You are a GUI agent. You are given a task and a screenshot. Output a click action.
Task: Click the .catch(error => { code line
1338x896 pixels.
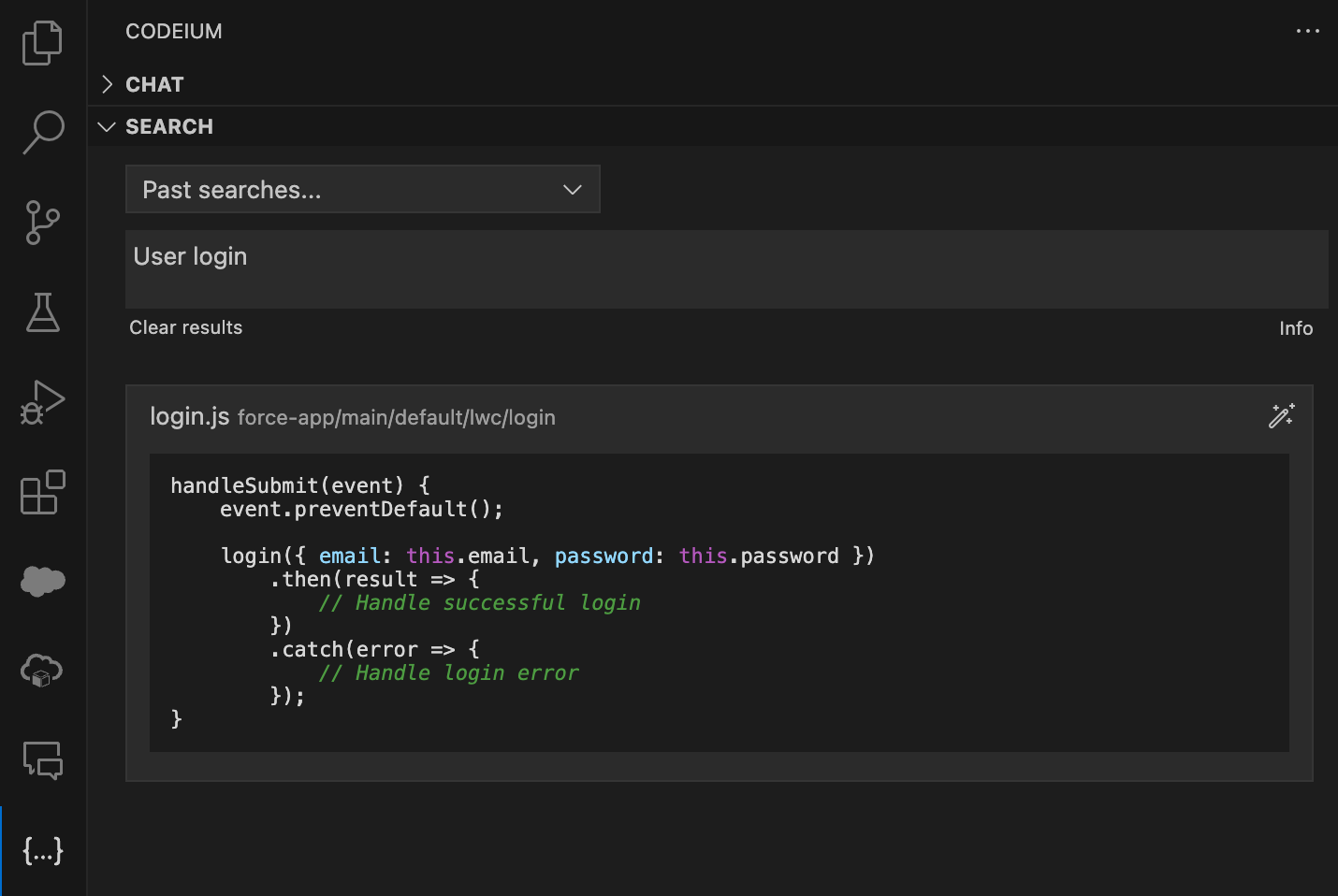(x=375, y=649)
